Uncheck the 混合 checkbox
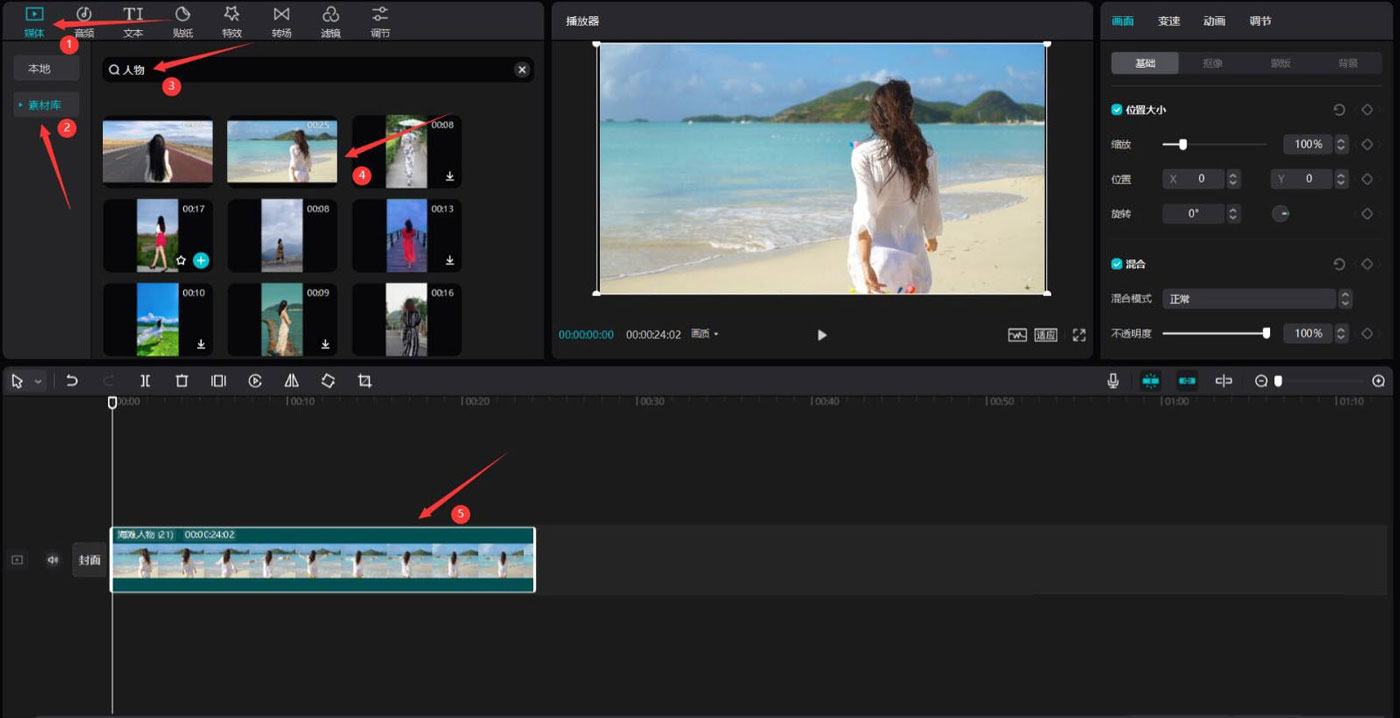This screenshot has width=1400, height=718. pos(1117,264)
